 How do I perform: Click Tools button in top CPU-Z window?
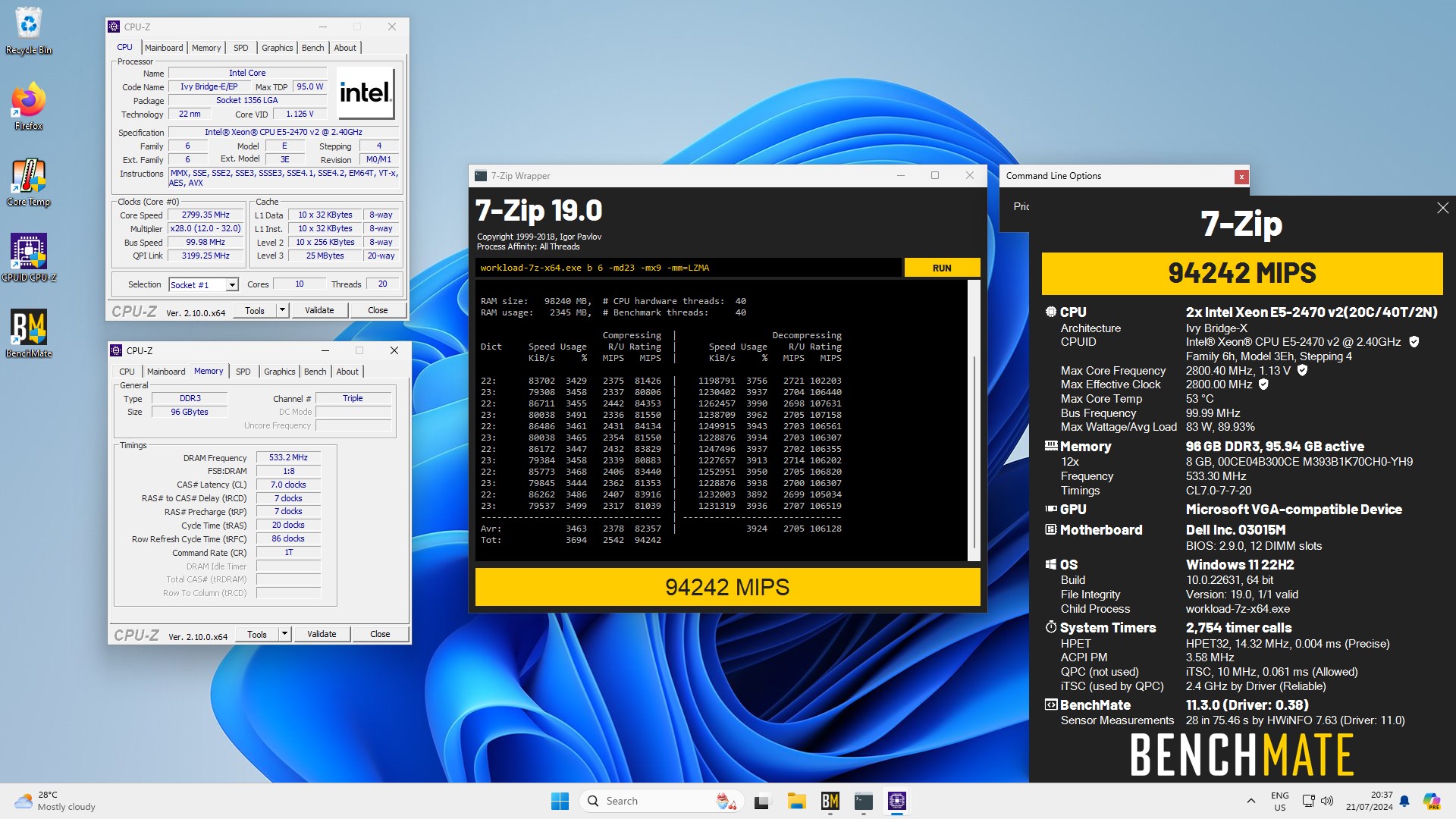coord(255,310)
